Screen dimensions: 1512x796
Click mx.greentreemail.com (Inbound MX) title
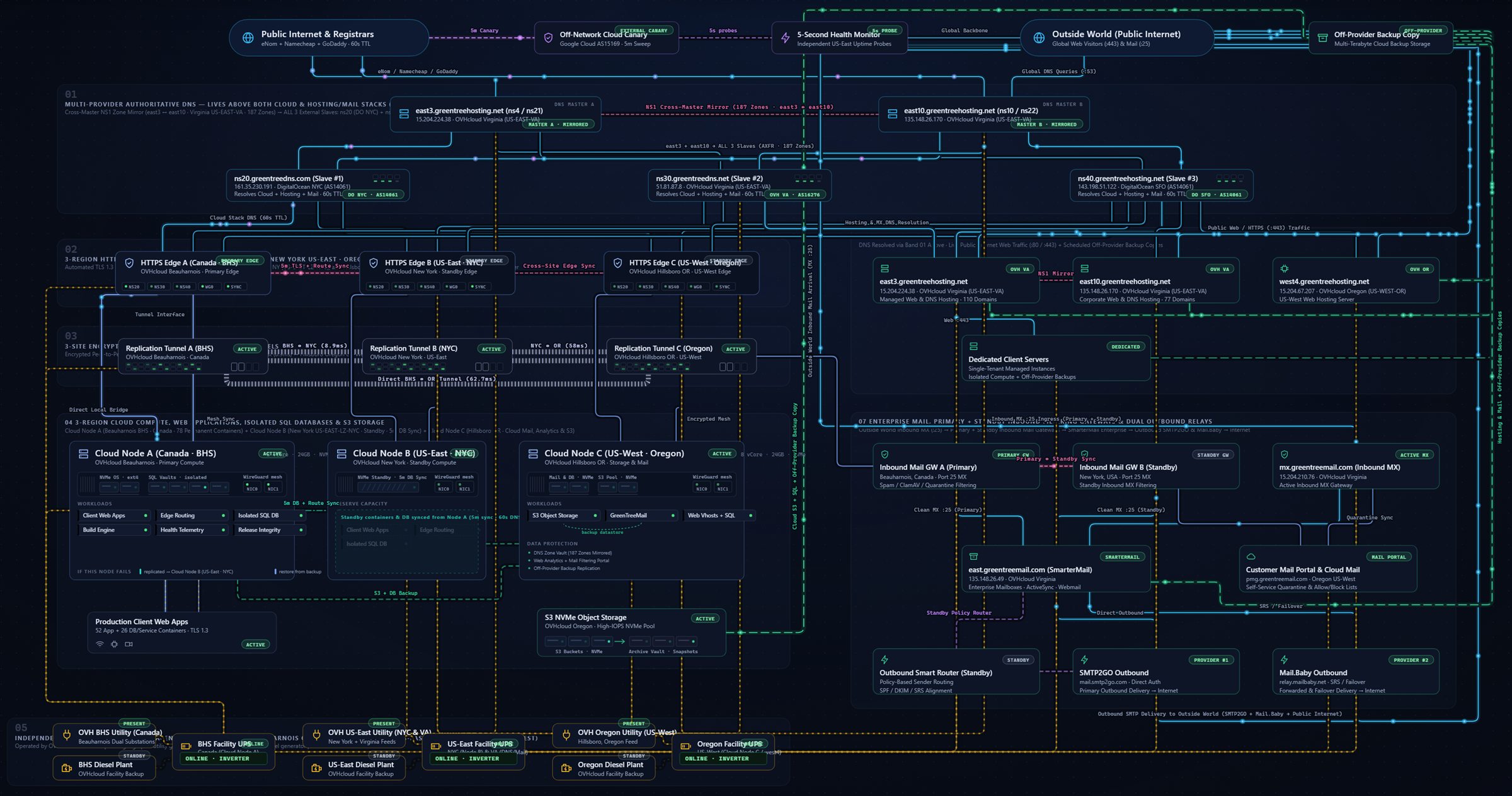point(1339,467)
